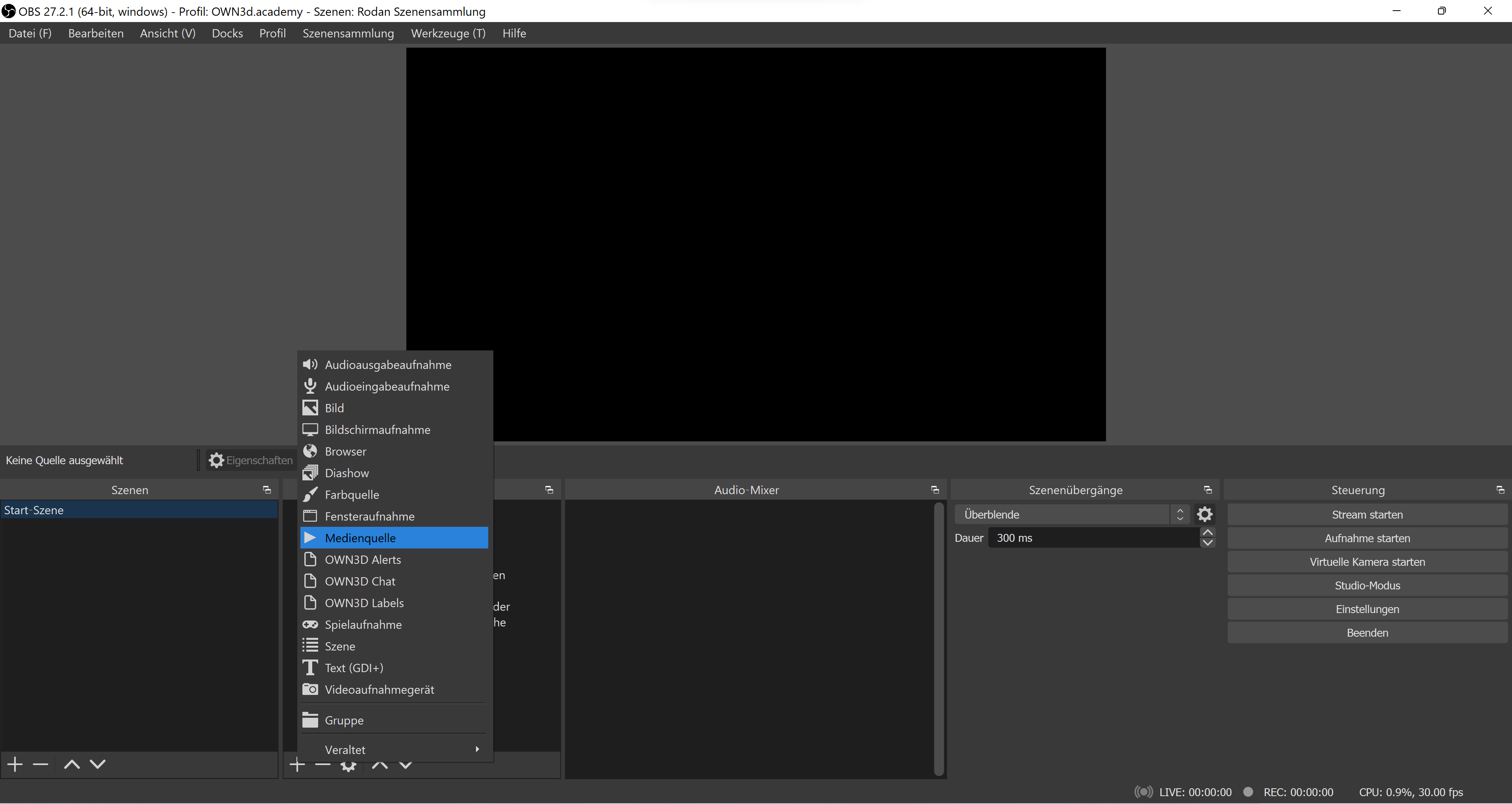The width and height of the screenshot is (1512, 804).
Task: Select Medienquelle from the source menu
Action: click(x=360, y=537)
